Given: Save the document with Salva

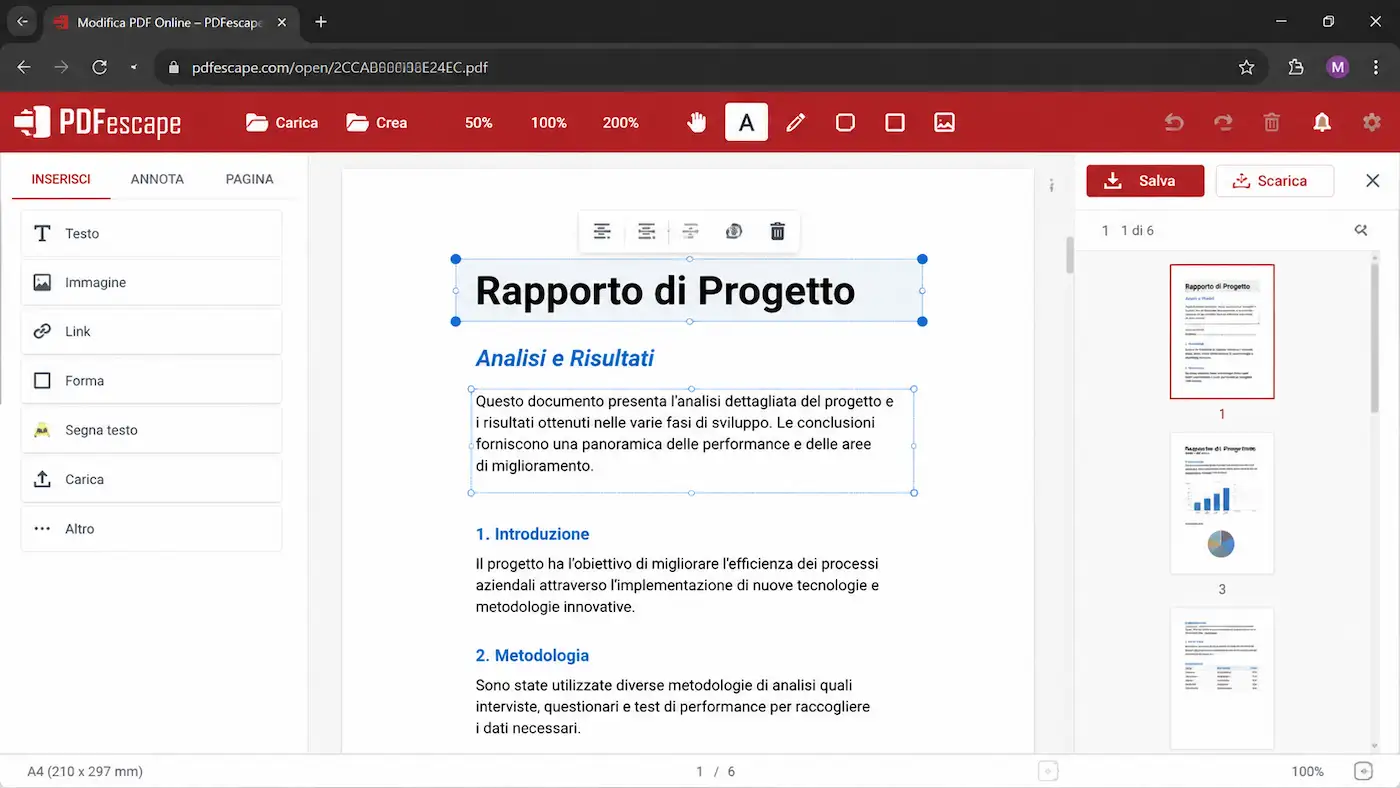Looking at the screenshot, I should point(1145,181).
